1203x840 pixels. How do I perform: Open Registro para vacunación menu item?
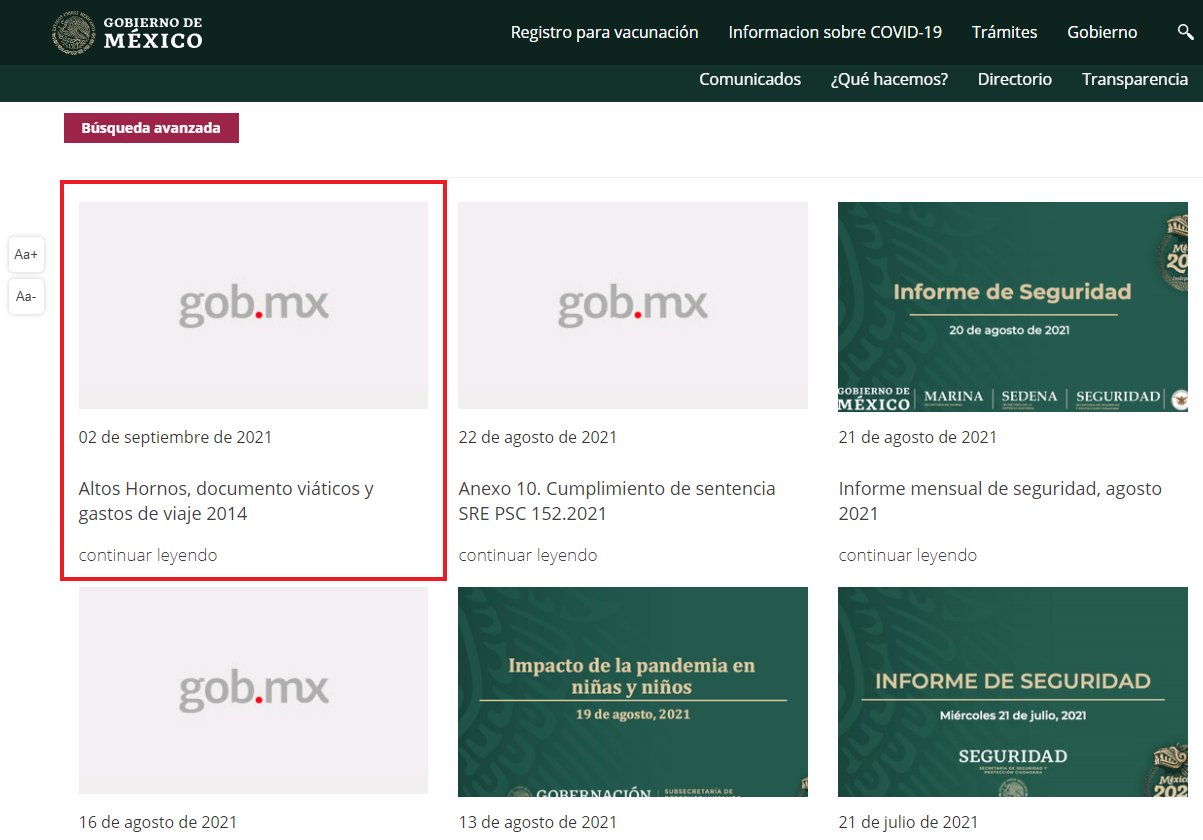(x=604, y=32)
